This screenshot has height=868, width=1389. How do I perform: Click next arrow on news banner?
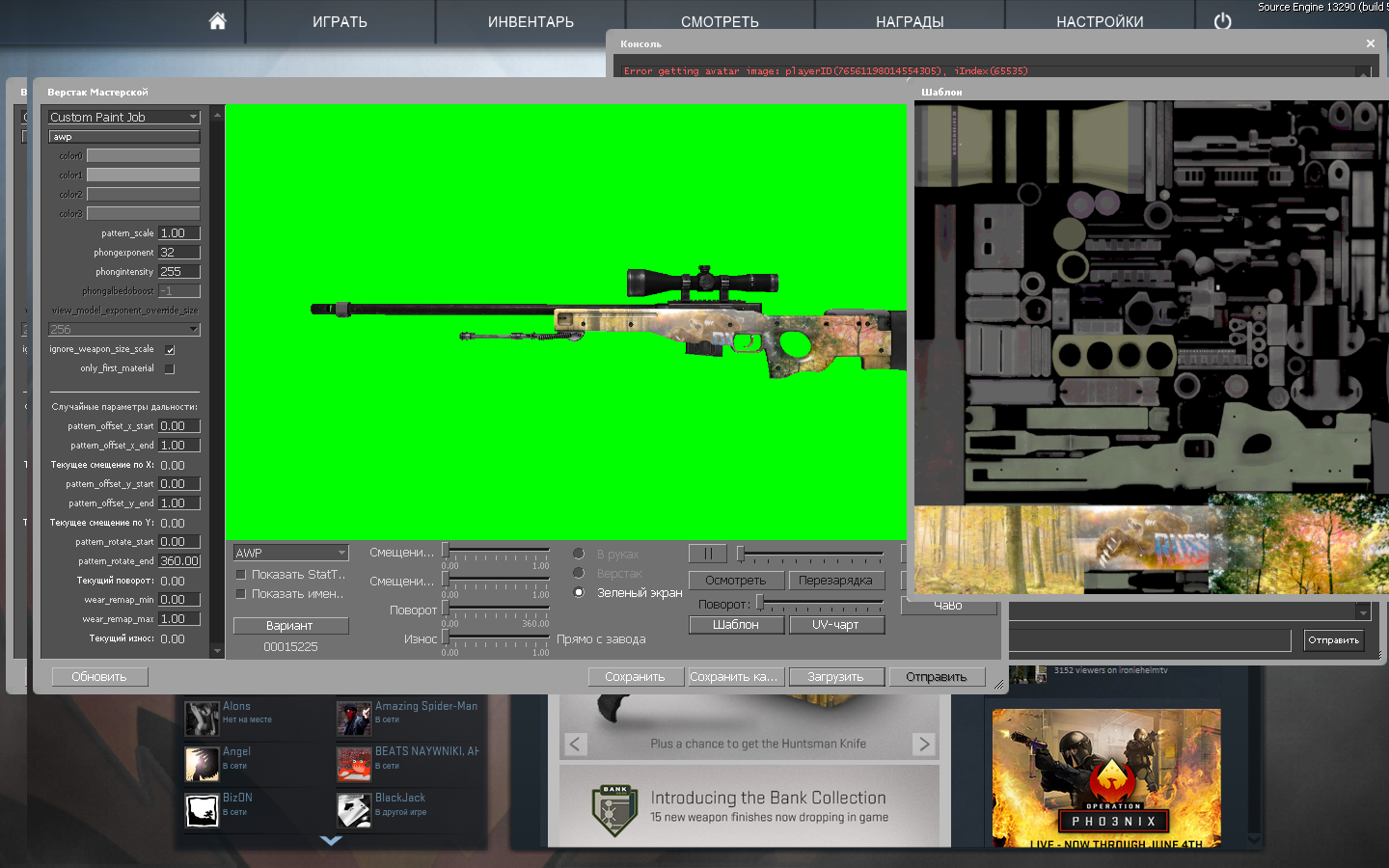[x=923, y=744]
